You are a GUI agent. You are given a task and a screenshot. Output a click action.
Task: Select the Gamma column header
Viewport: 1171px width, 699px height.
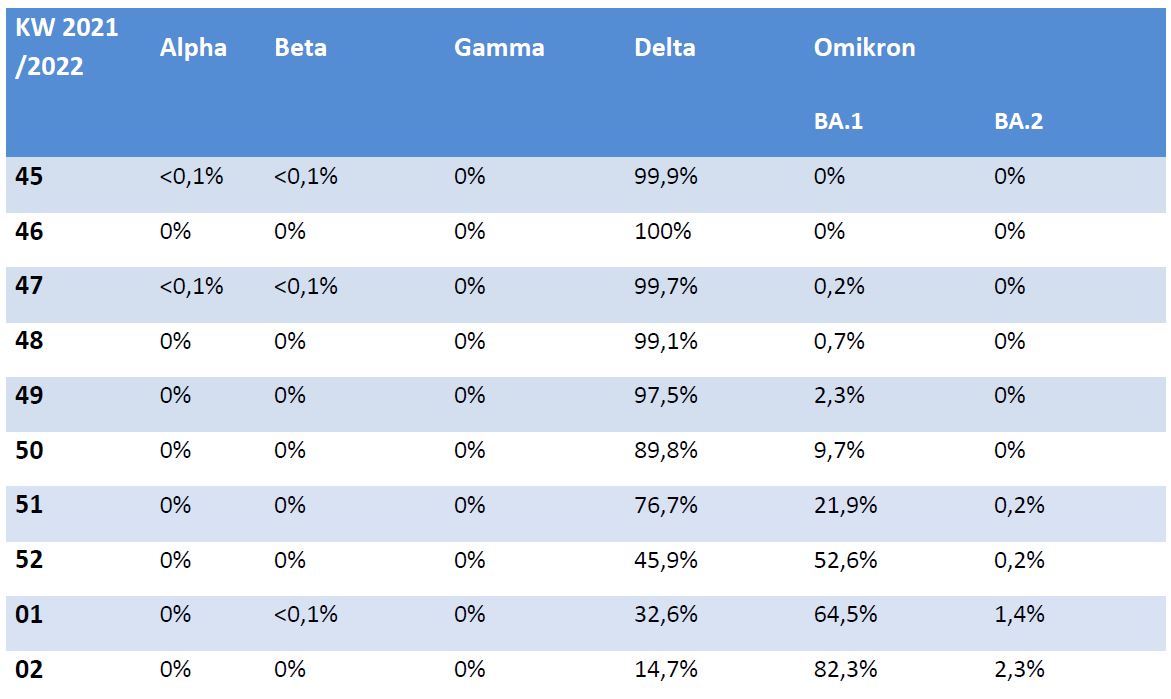click(499, 48)
